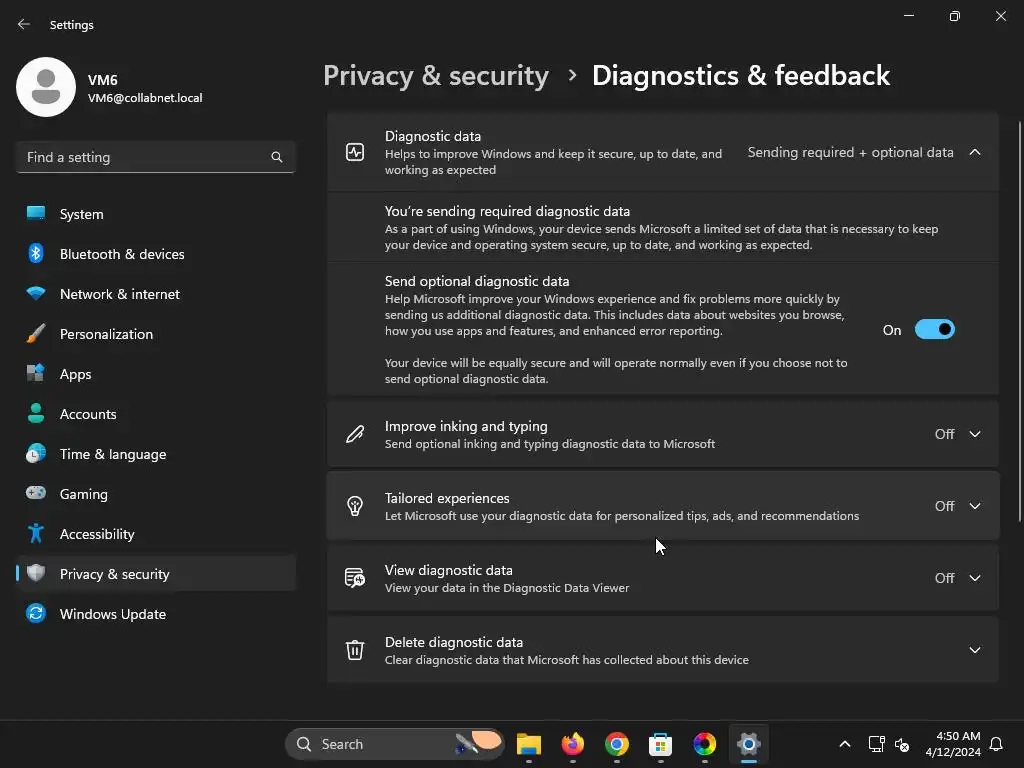Collapse the Diagnostic data section chevron
The width and height of the screenshot is (1024, 768).
(x=975, y=152)
